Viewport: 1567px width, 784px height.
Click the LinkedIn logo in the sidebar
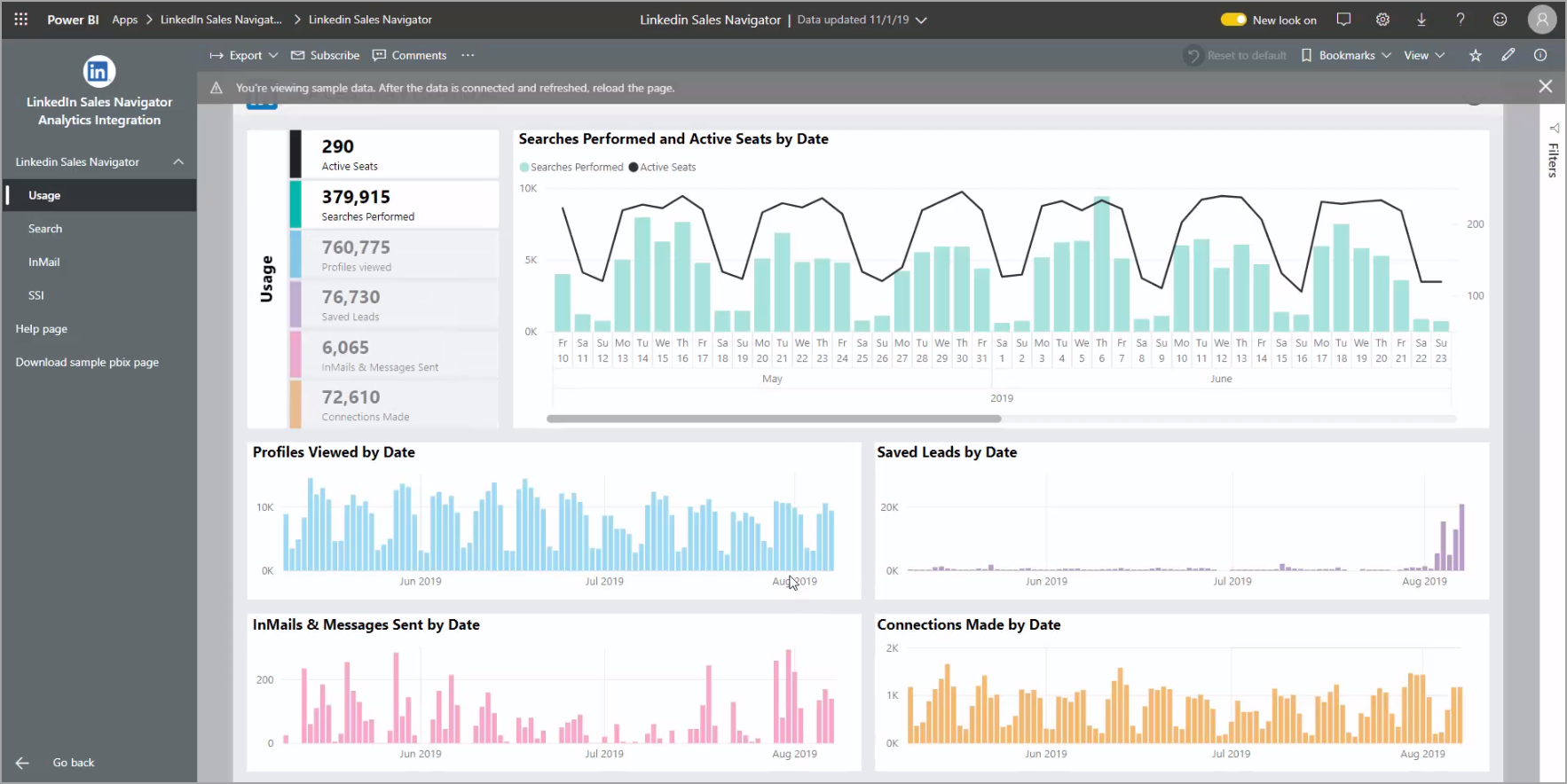99,72
